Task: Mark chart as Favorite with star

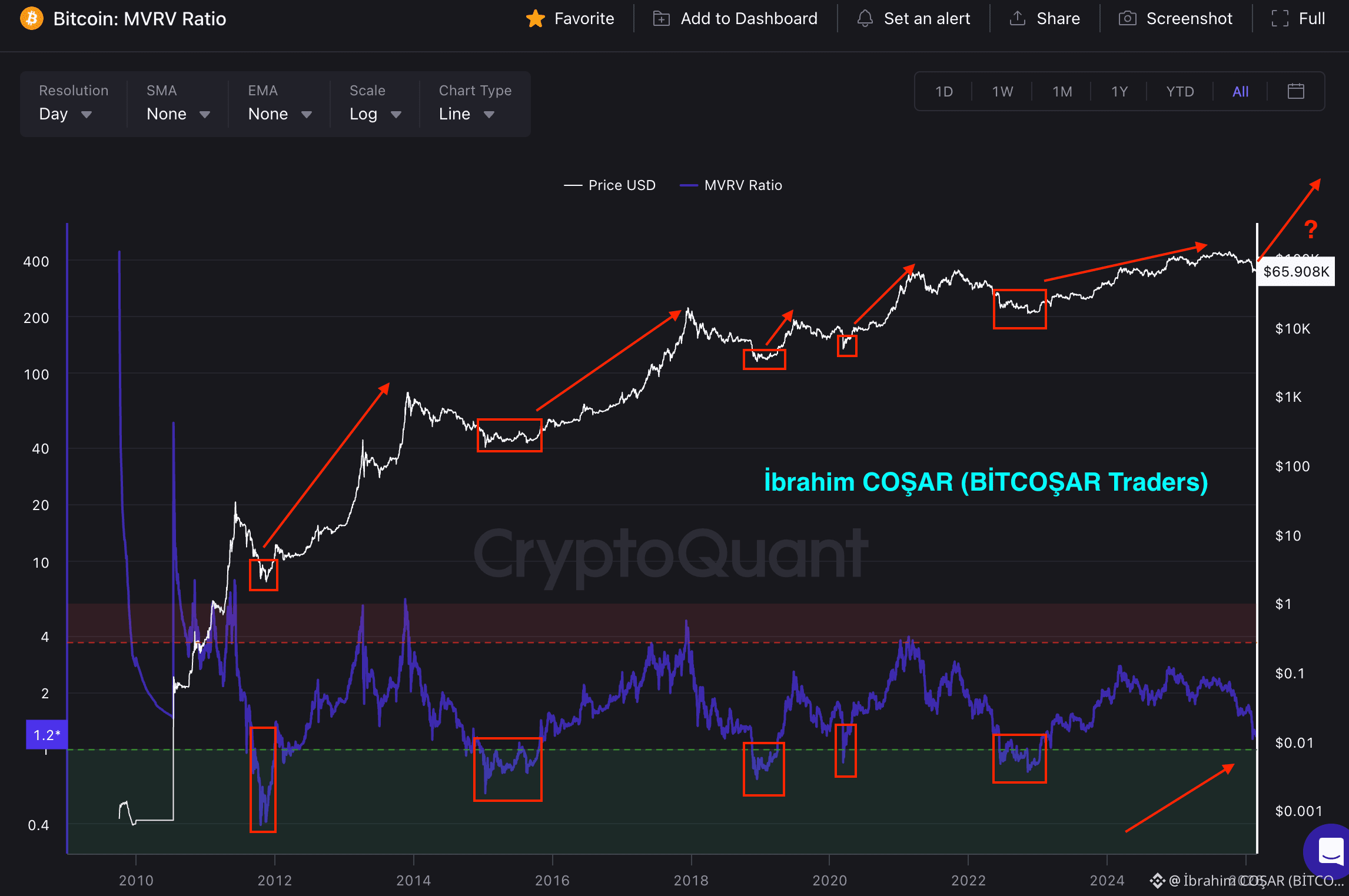Action: click(570, 19)
